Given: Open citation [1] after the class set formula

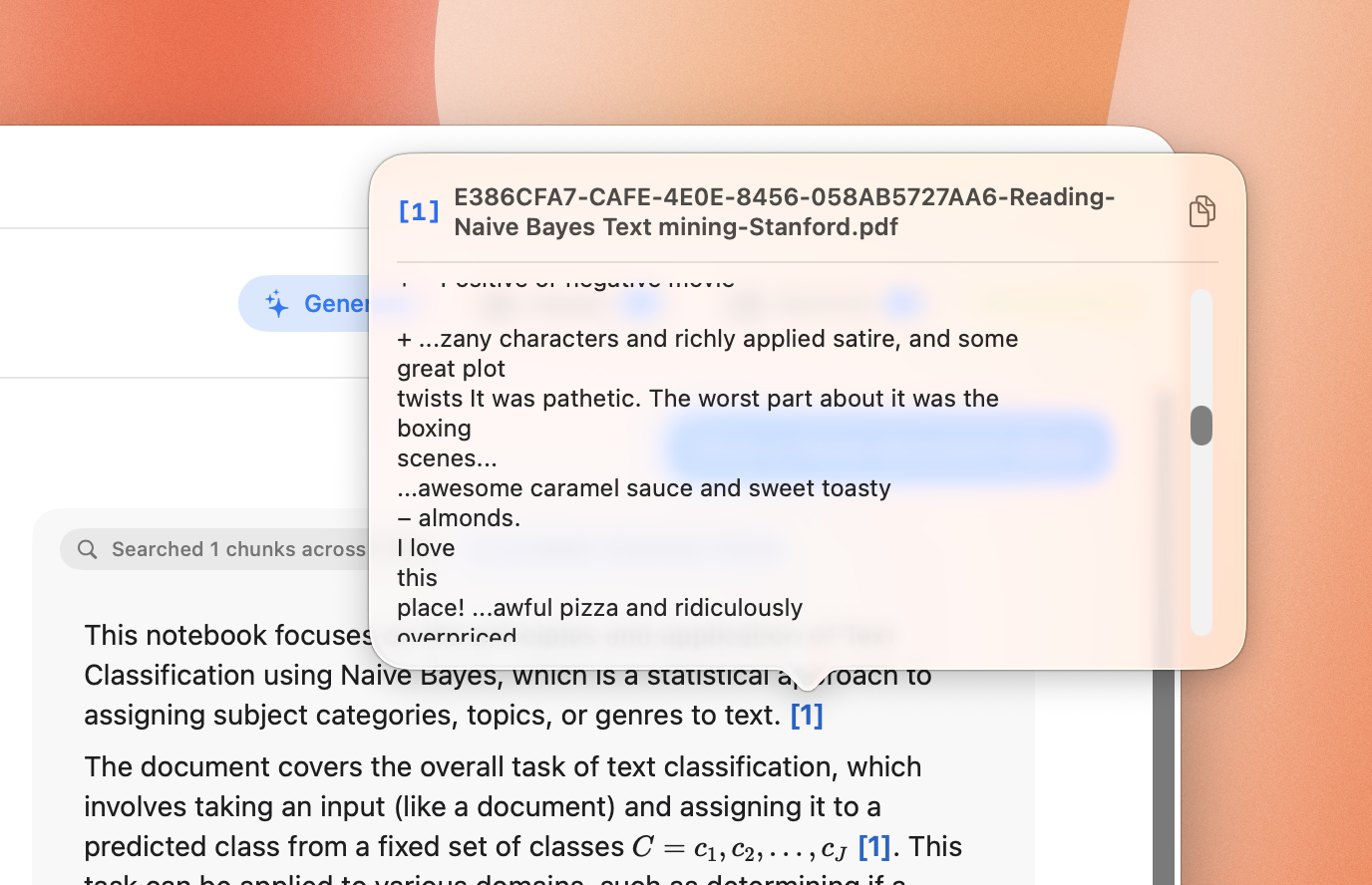Looking at the screenshot, I should point(874,847).
